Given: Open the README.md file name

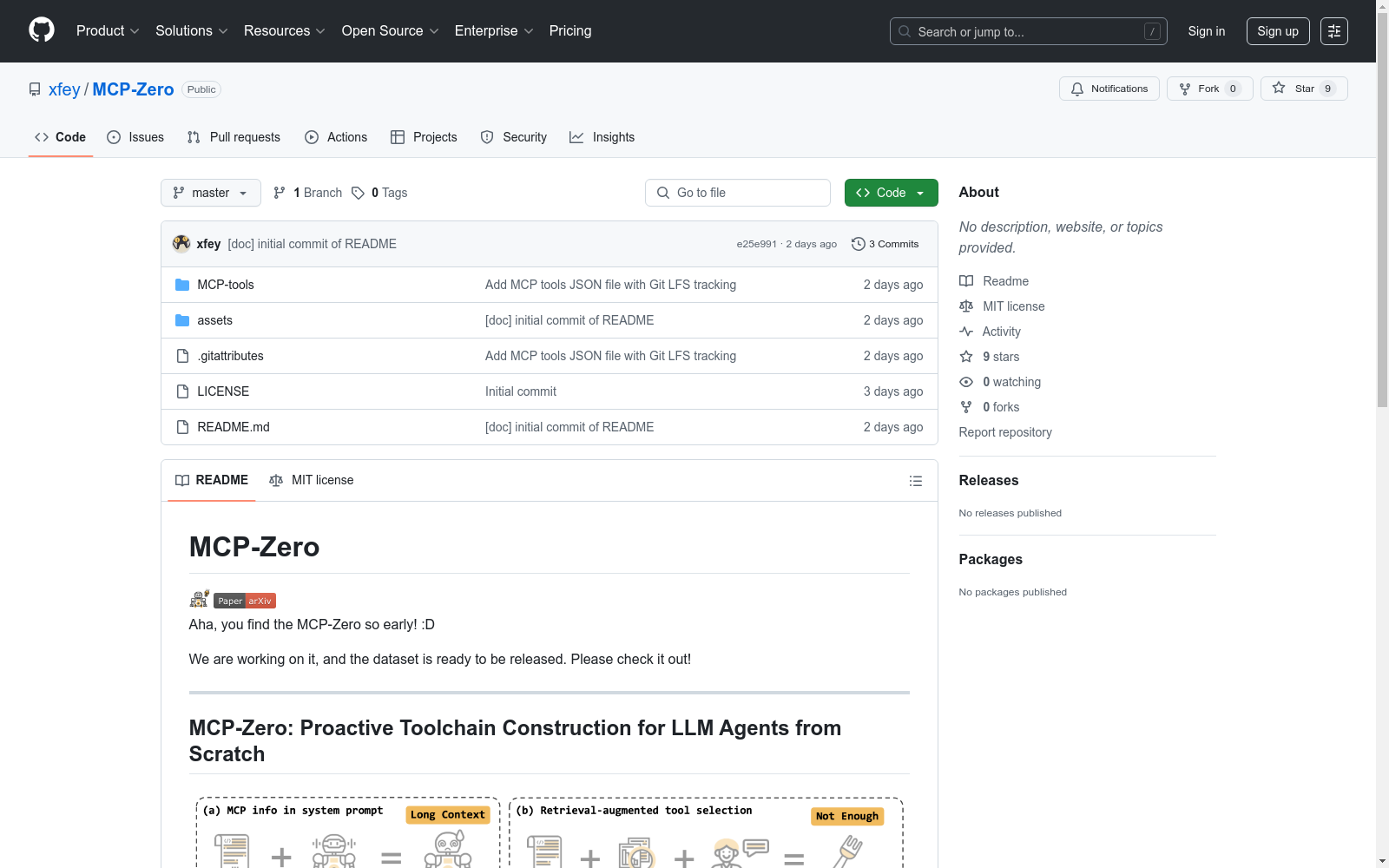Looking at the screenshot, I should (x=234, y=427).
